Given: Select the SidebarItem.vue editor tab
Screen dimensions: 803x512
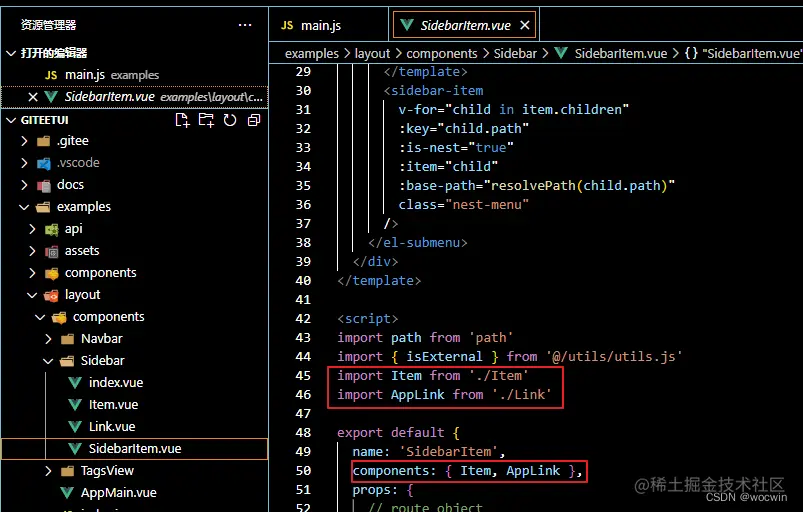Looking at the screenshot, I should (x=465, y=25).
